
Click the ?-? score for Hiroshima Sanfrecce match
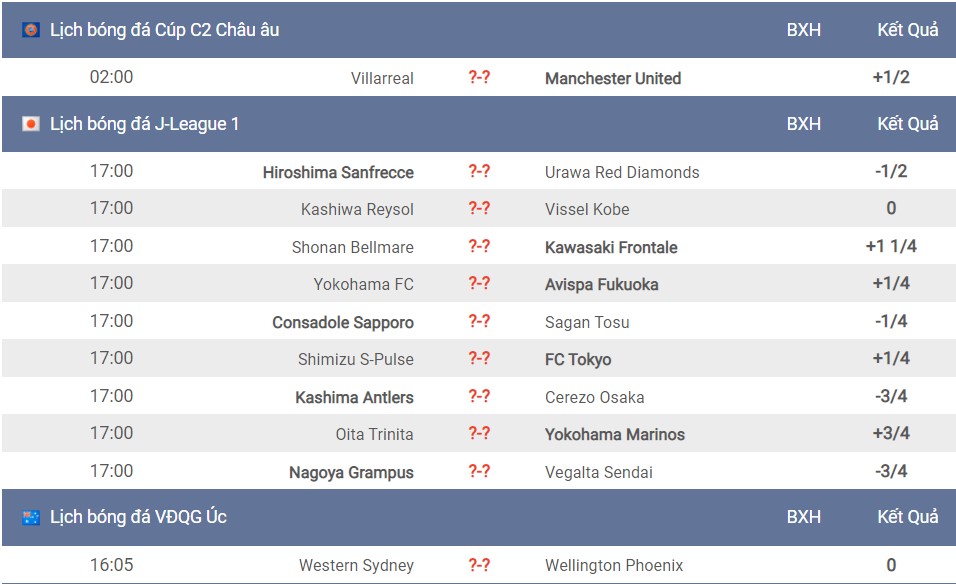tap(479, 171)
